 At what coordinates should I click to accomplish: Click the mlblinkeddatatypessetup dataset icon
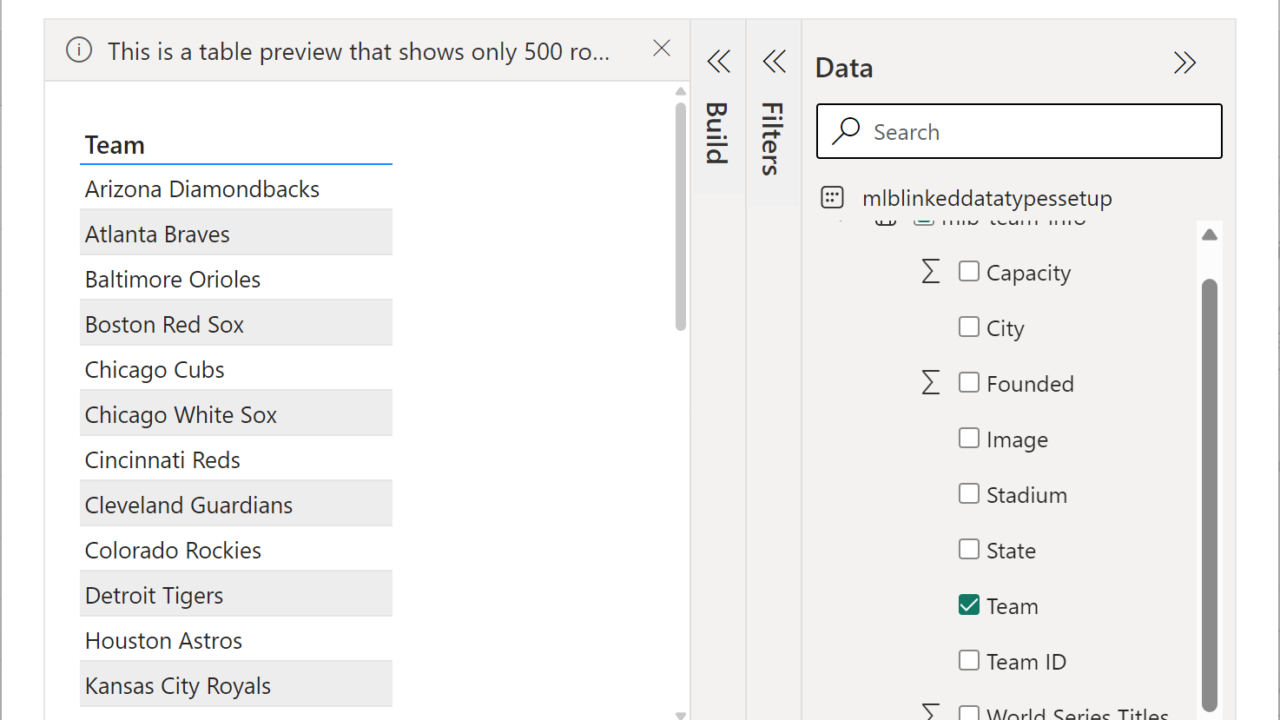832,198
